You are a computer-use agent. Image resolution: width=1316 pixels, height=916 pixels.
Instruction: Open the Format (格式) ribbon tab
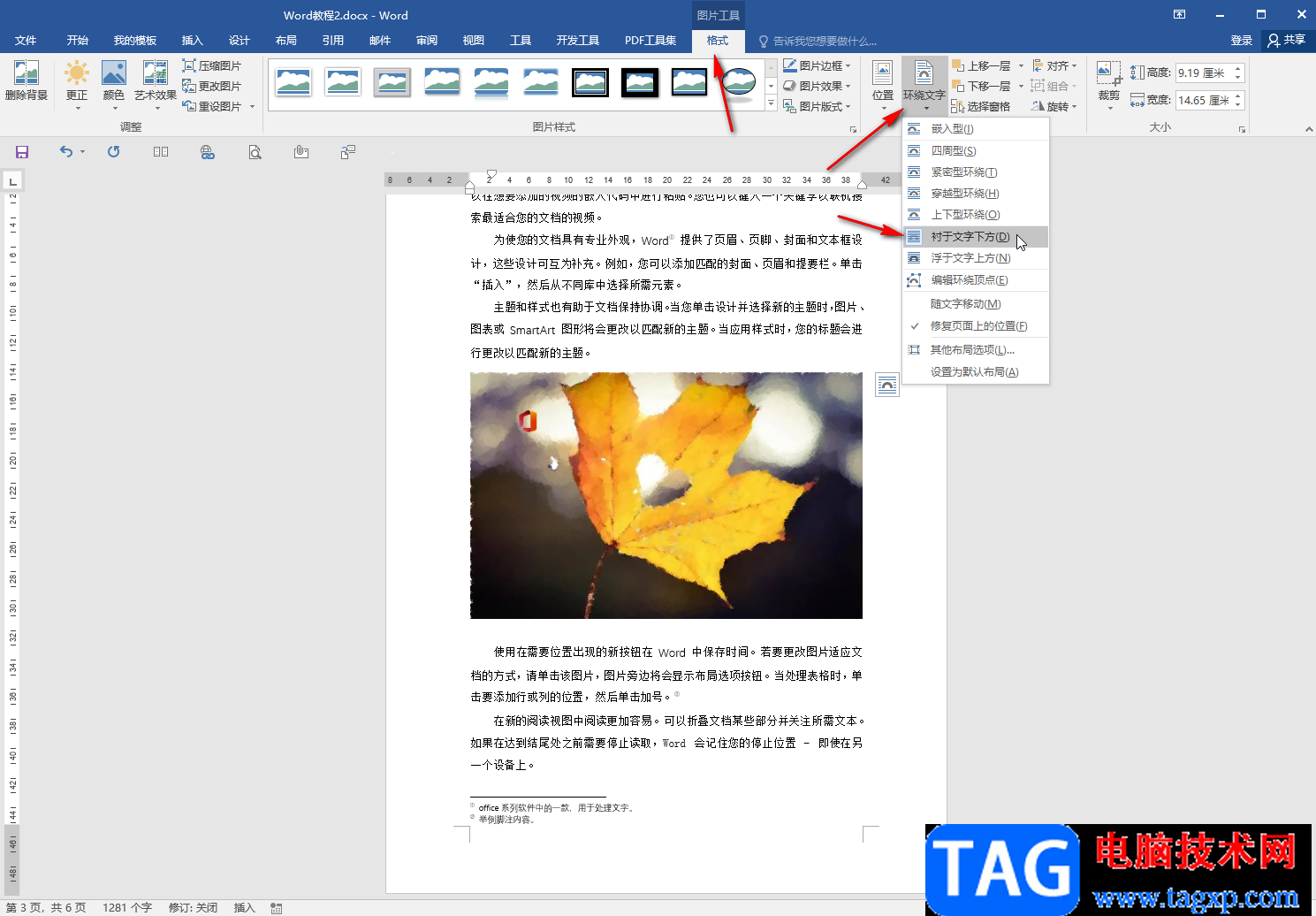pos(718,41)
